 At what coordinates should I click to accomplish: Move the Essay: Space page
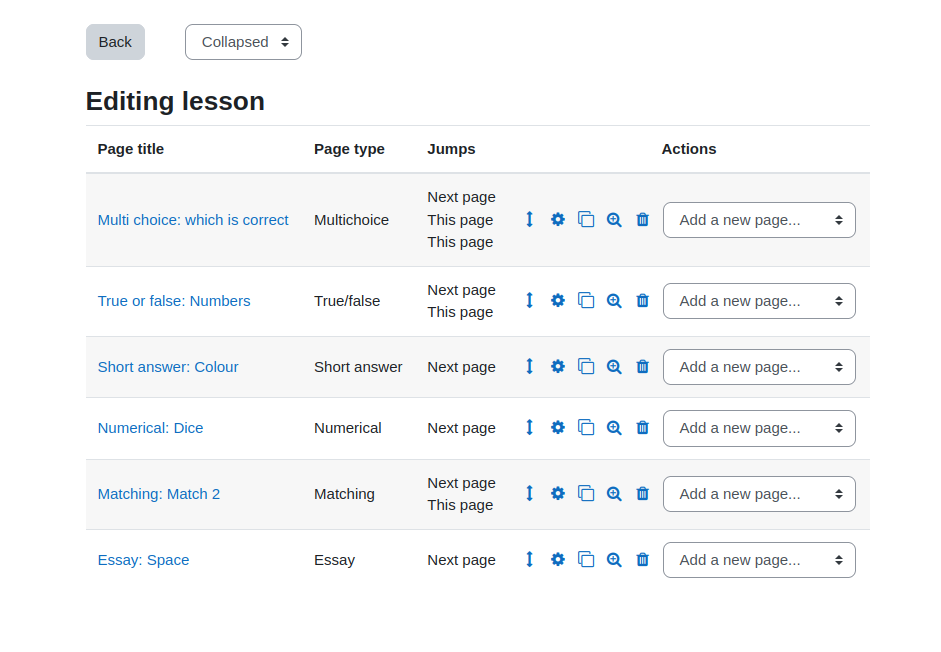point(529,560)
